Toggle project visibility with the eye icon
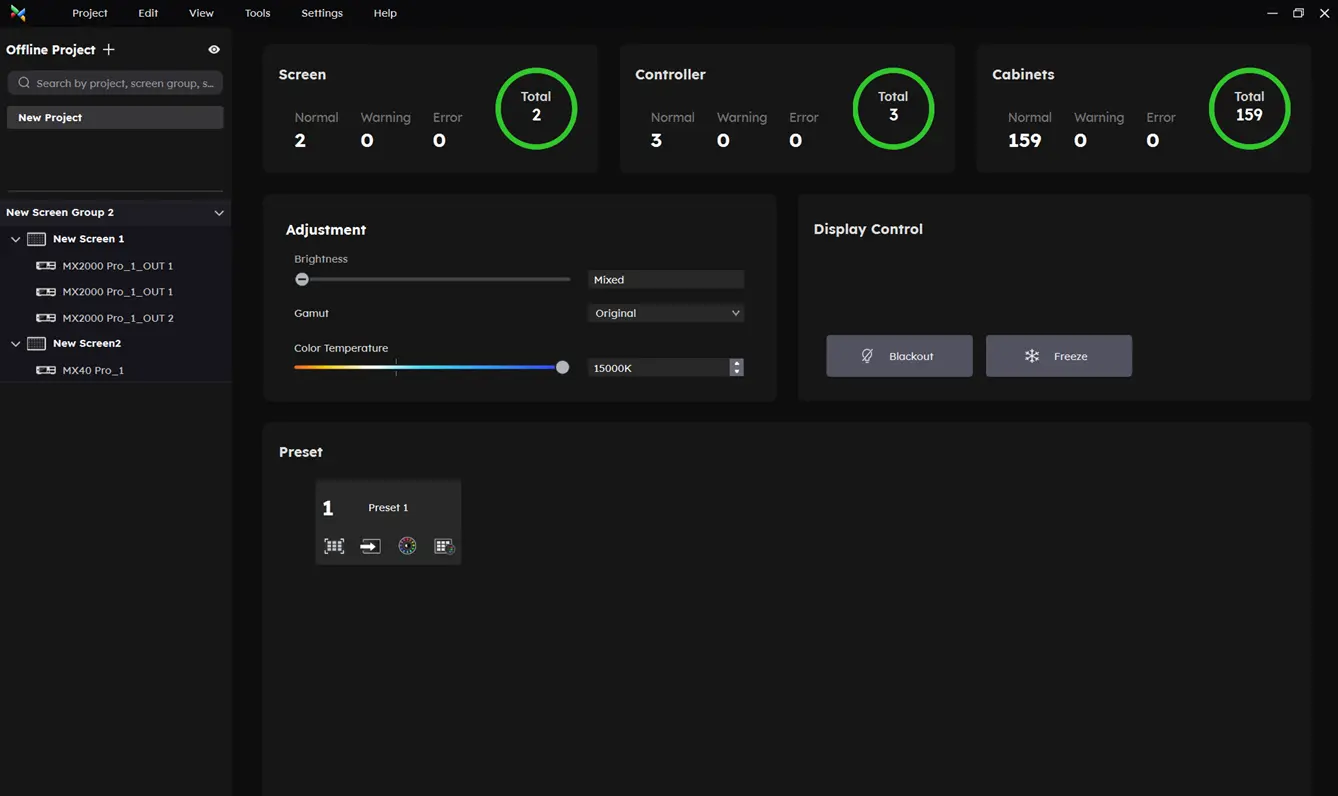This screenshot has height=796, width=1338. point(214,49)
